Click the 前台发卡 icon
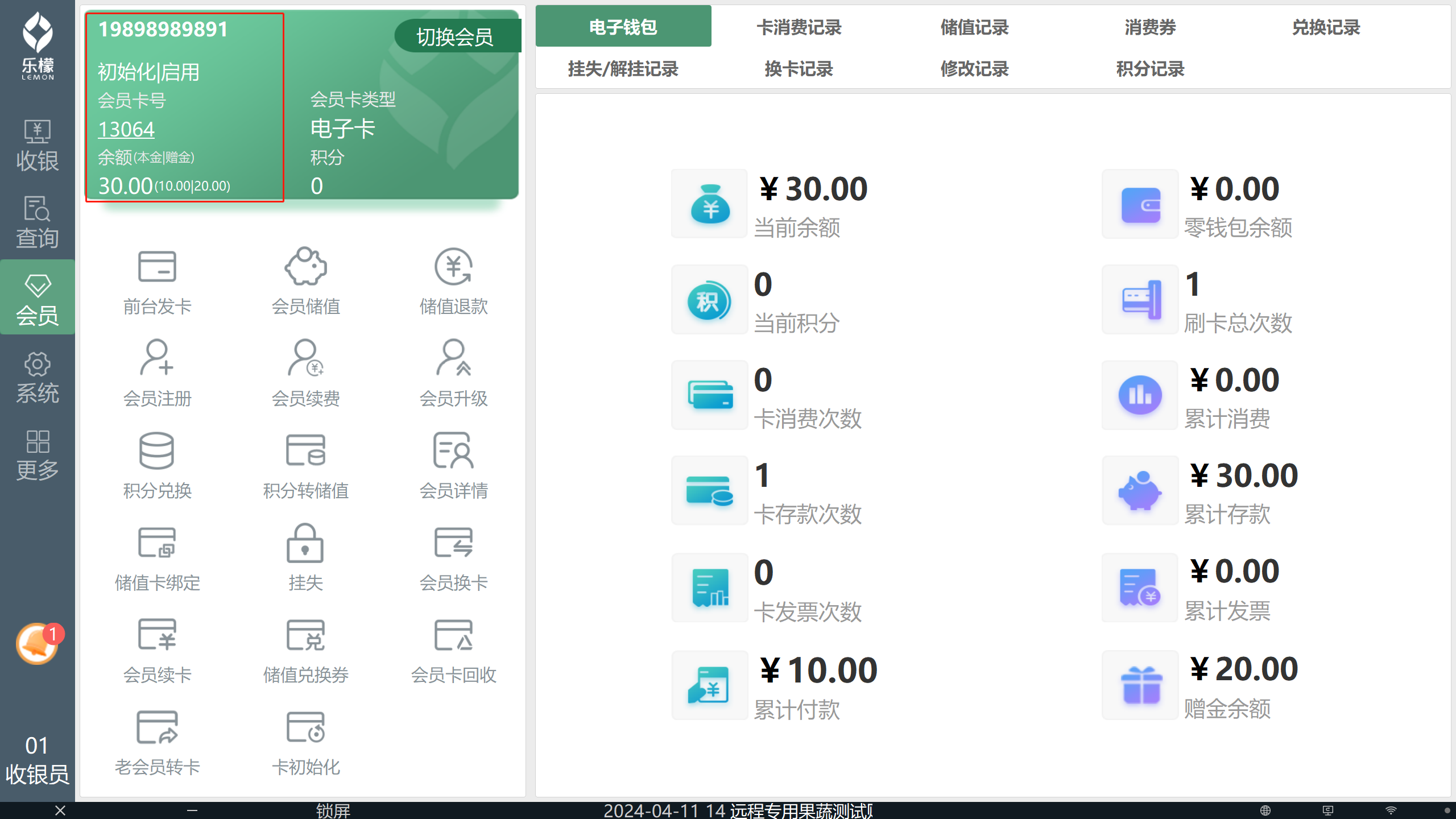 [157, 266]
